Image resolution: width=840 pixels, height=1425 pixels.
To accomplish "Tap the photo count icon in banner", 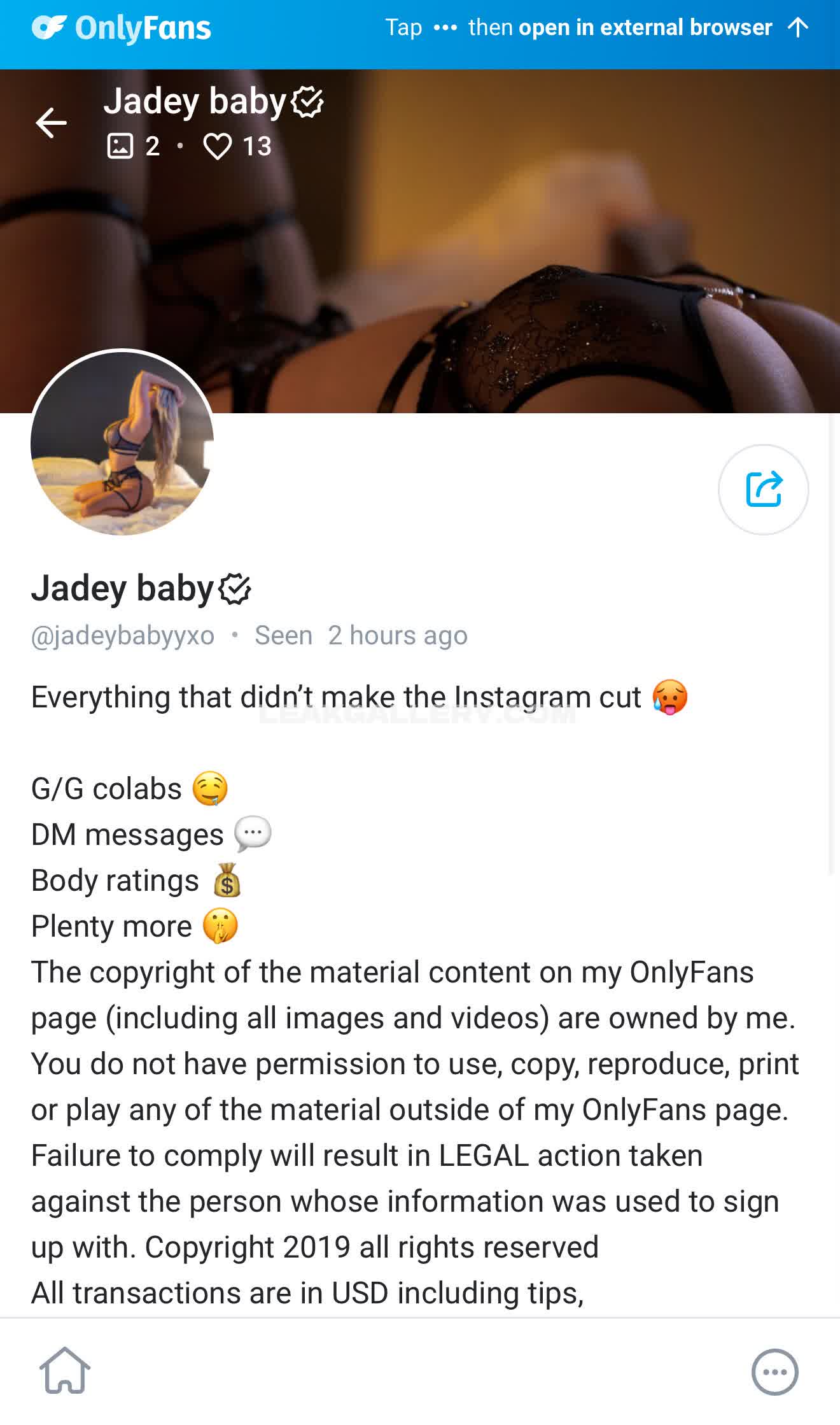I will pos(120,146).
